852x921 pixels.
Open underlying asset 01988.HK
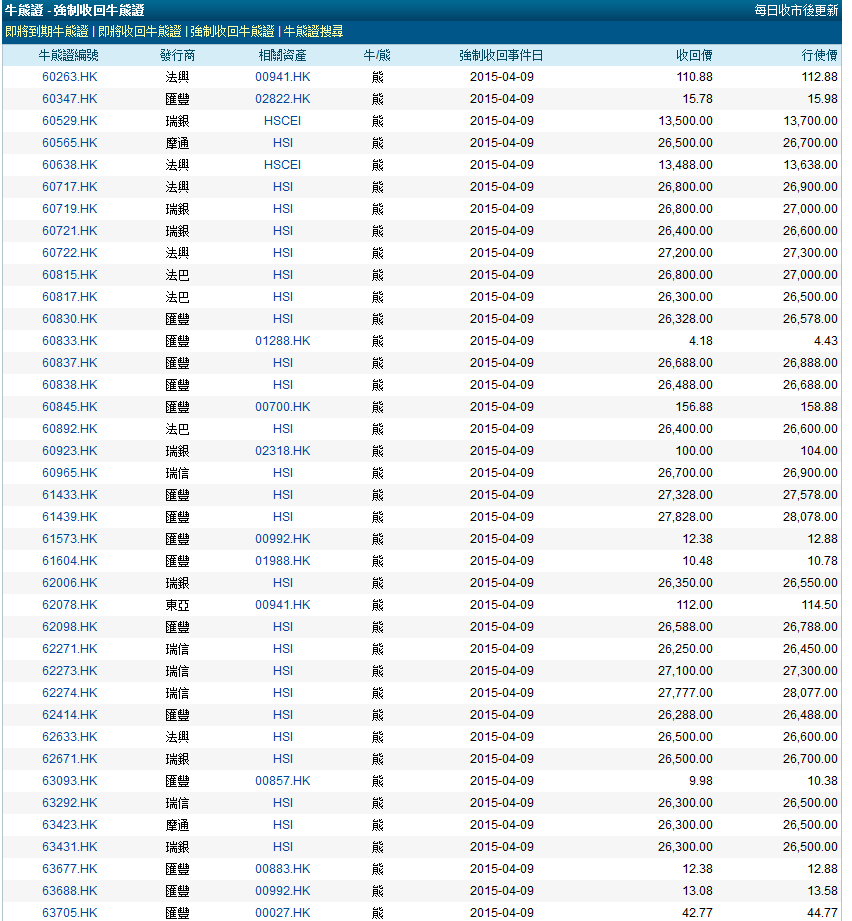(x=282, y=561)
